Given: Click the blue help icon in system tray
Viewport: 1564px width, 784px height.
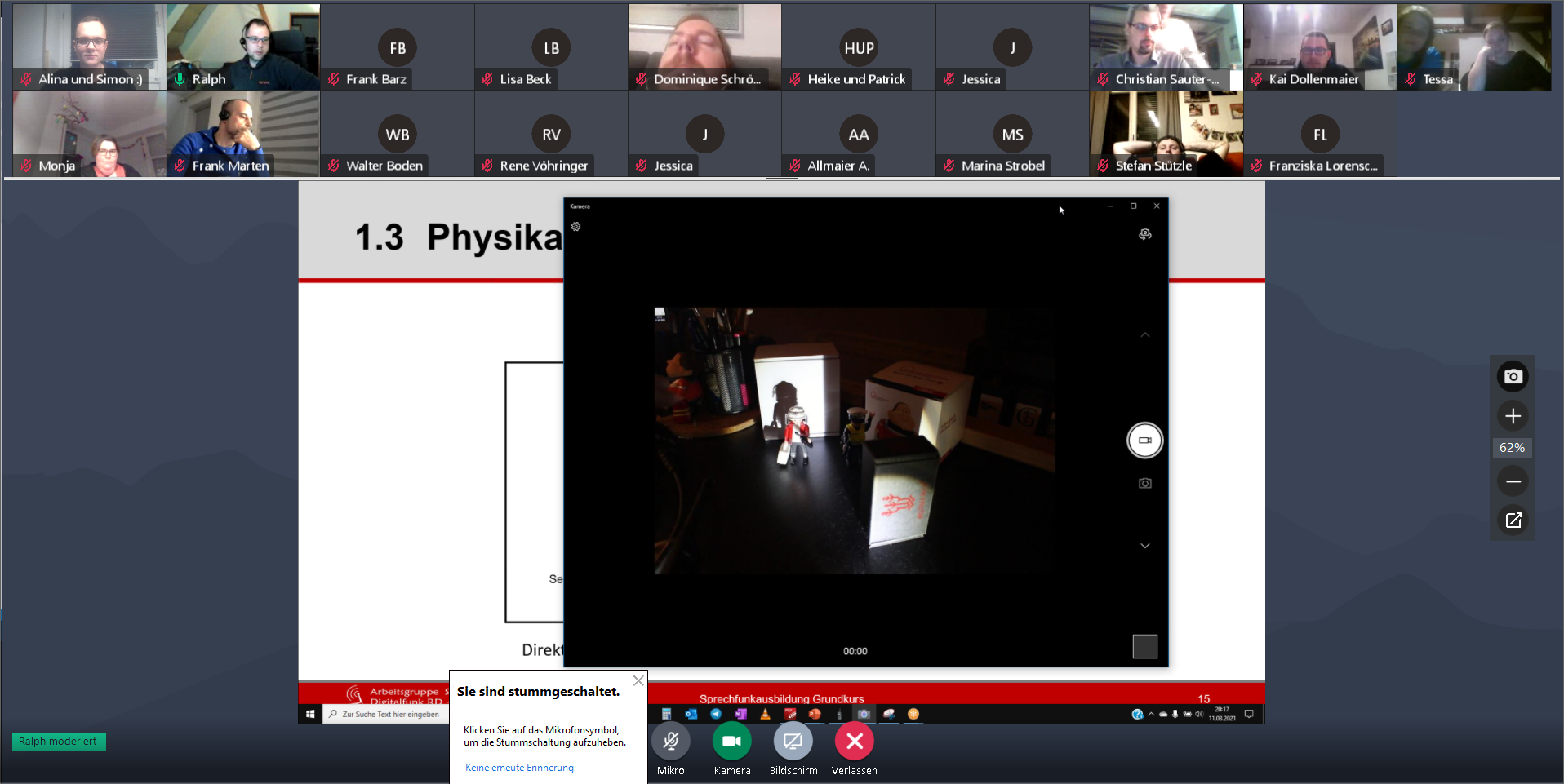Looking at the screenshot, I should (1137, 715).
